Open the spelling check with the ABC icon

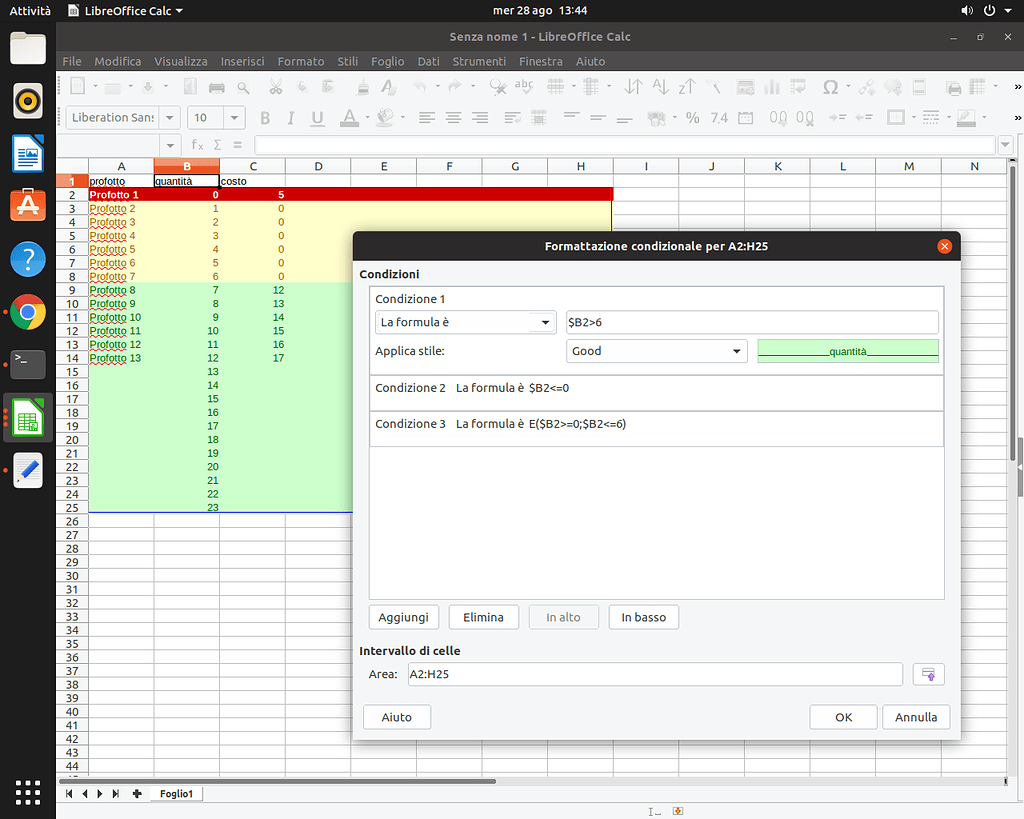pos(525,87)
